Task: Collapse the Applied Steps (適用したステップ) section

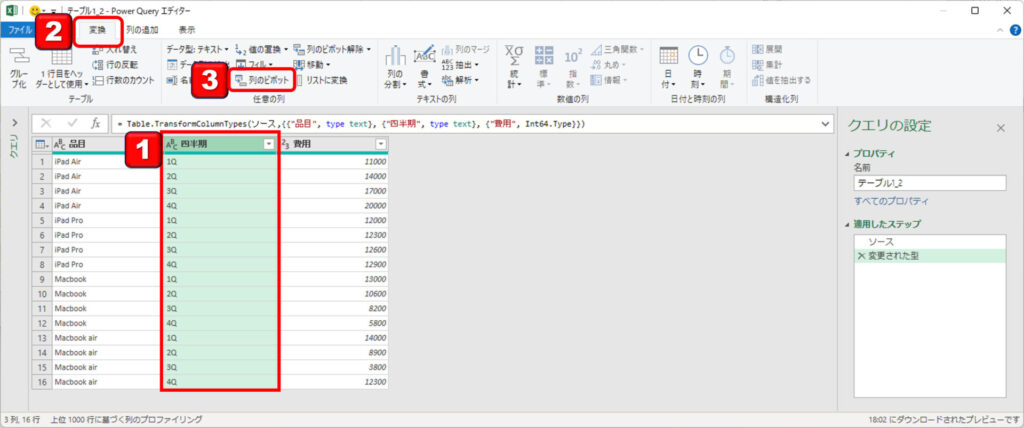Action: coord(848,224)
